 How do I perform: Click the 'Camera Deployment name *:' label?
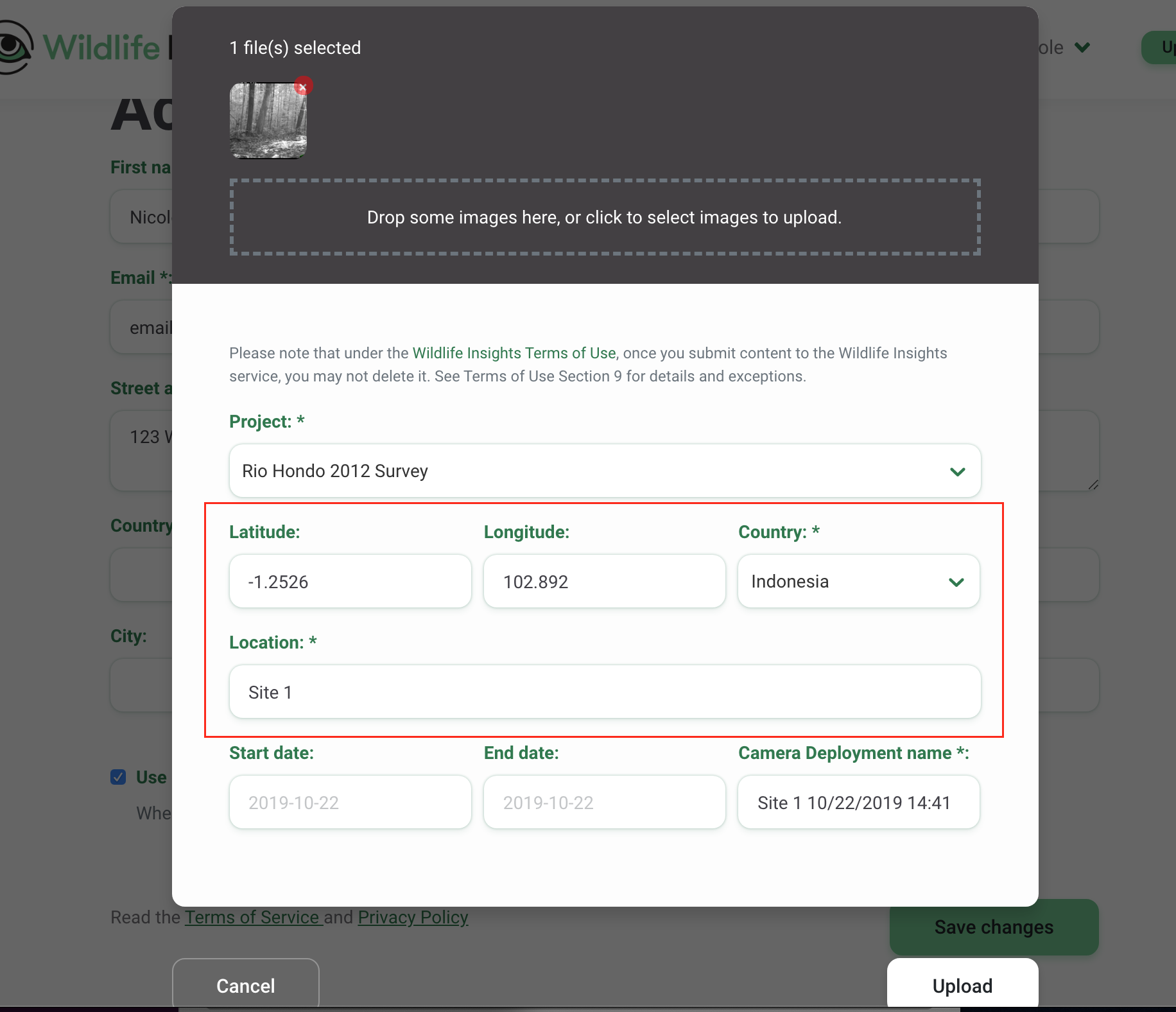point(854,753)
